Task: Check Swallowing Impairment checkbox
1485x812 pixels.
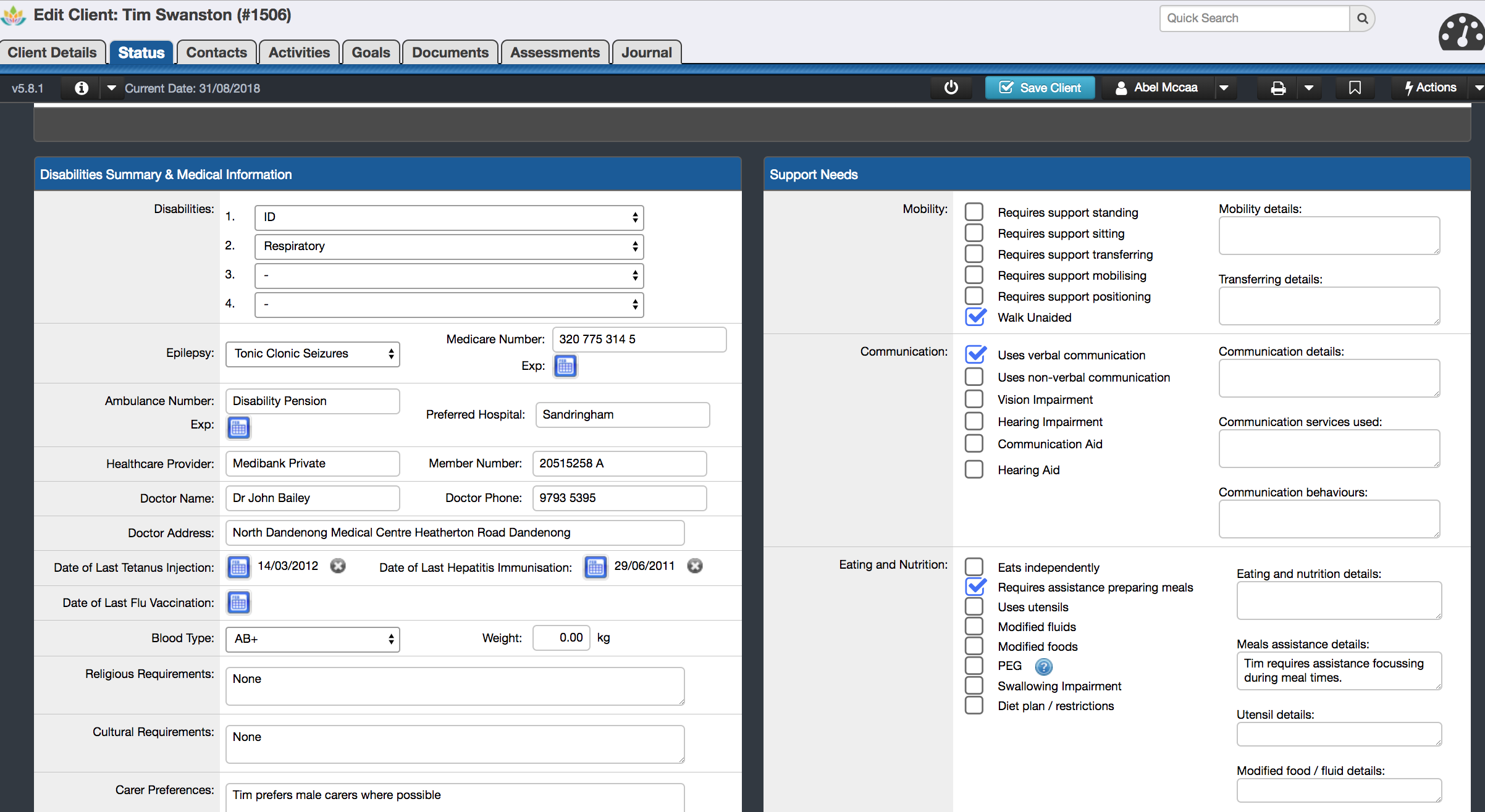Action: click(x=974, y=685)
